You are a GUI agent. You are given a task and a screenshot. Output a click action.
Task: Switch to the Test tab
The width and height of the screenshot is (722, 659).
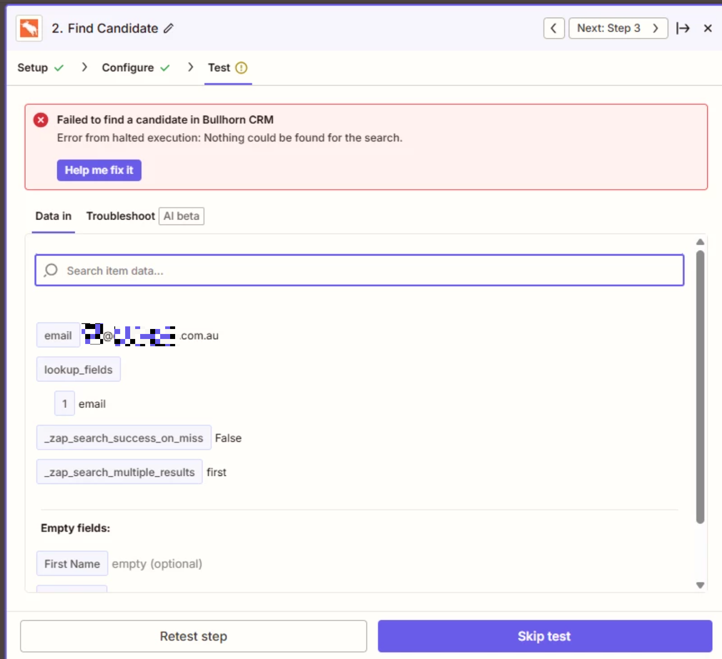[x=219, y=68]
